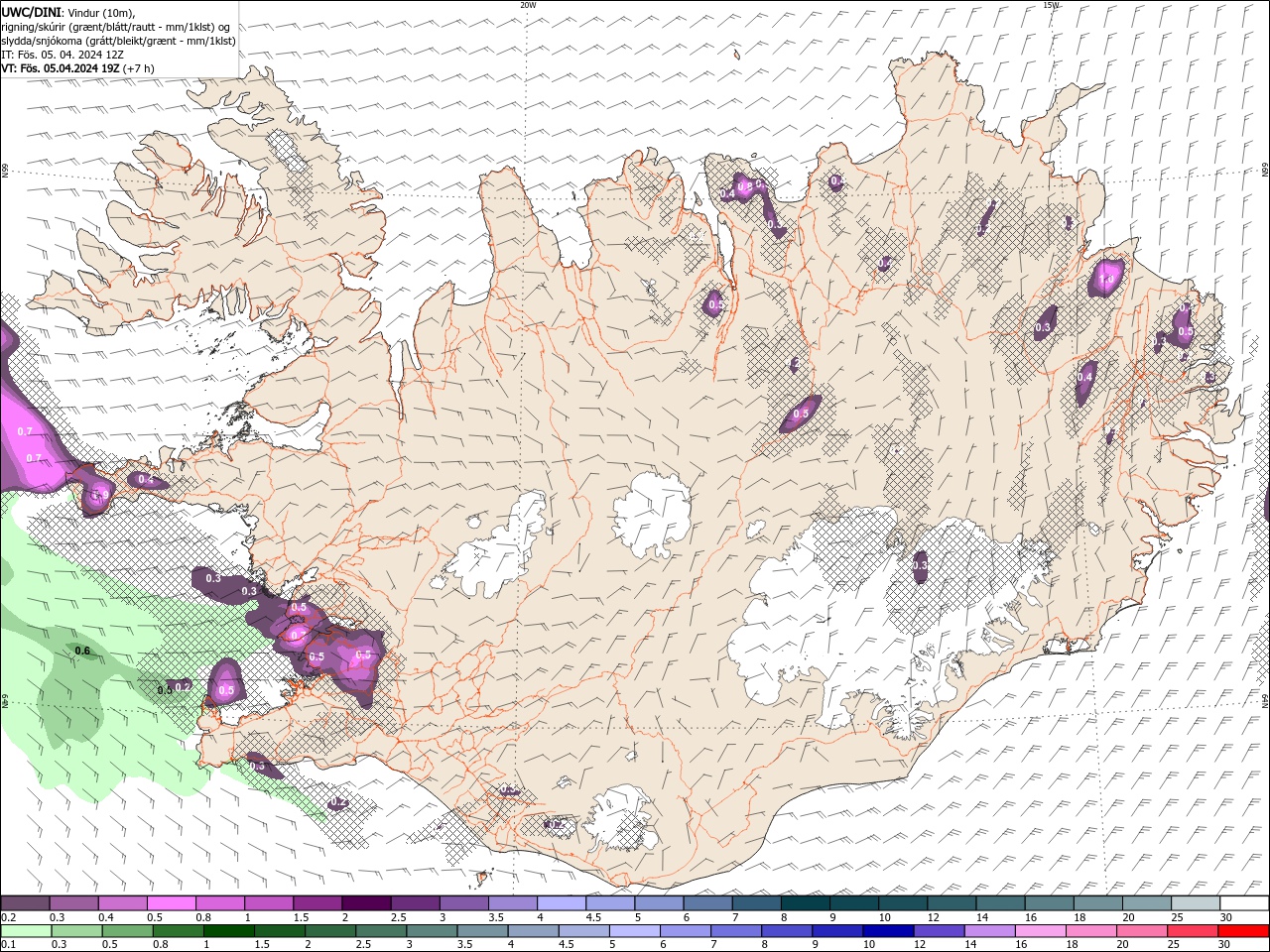The height and width of the screenshot is (952, 1270).
Task: Click the '0.9' snow value on the Snæfellsnes tip
Action: [101, 495]
